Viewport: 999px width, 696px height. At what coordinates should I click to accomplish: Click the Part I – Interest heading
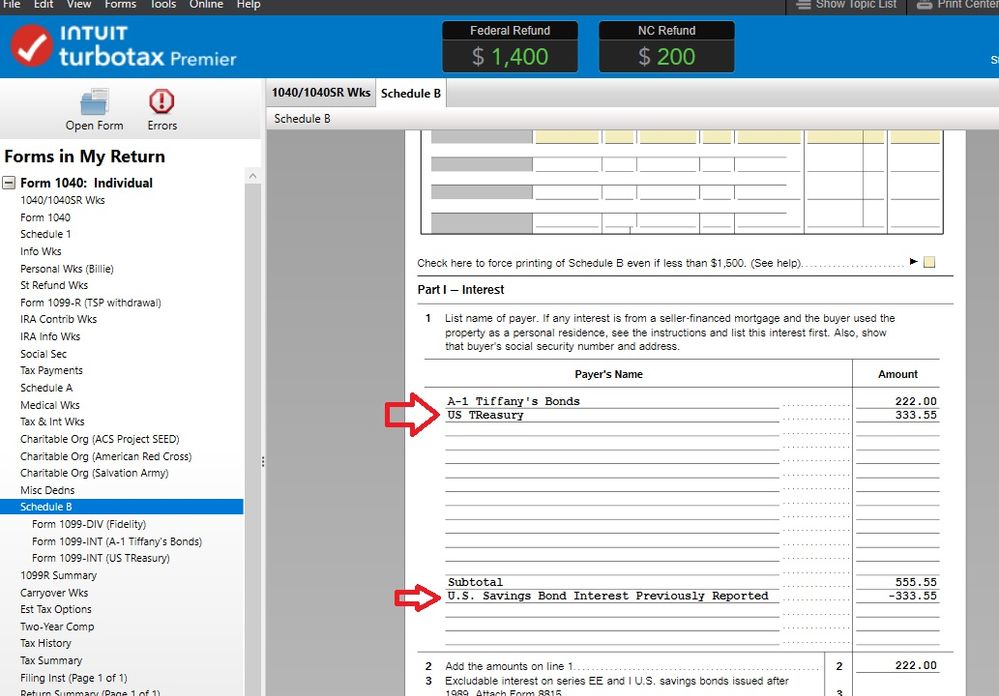click(x=461, y=289)
